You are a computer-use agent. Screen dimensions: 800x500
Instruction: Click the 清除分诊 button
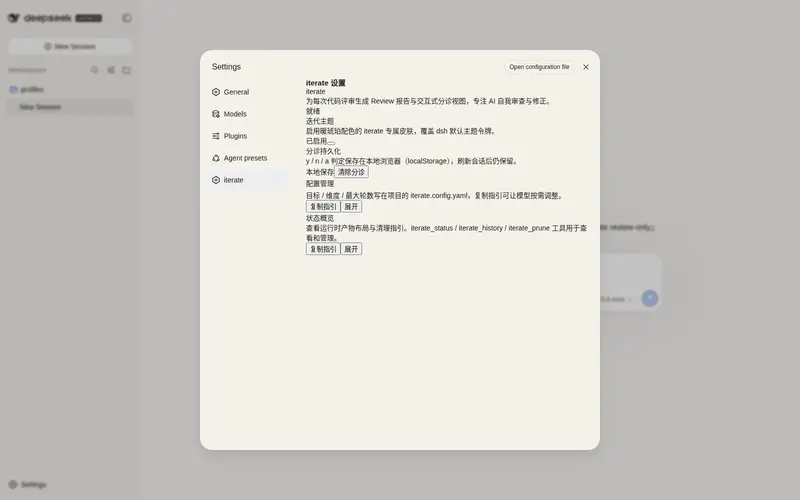point(351,172)
